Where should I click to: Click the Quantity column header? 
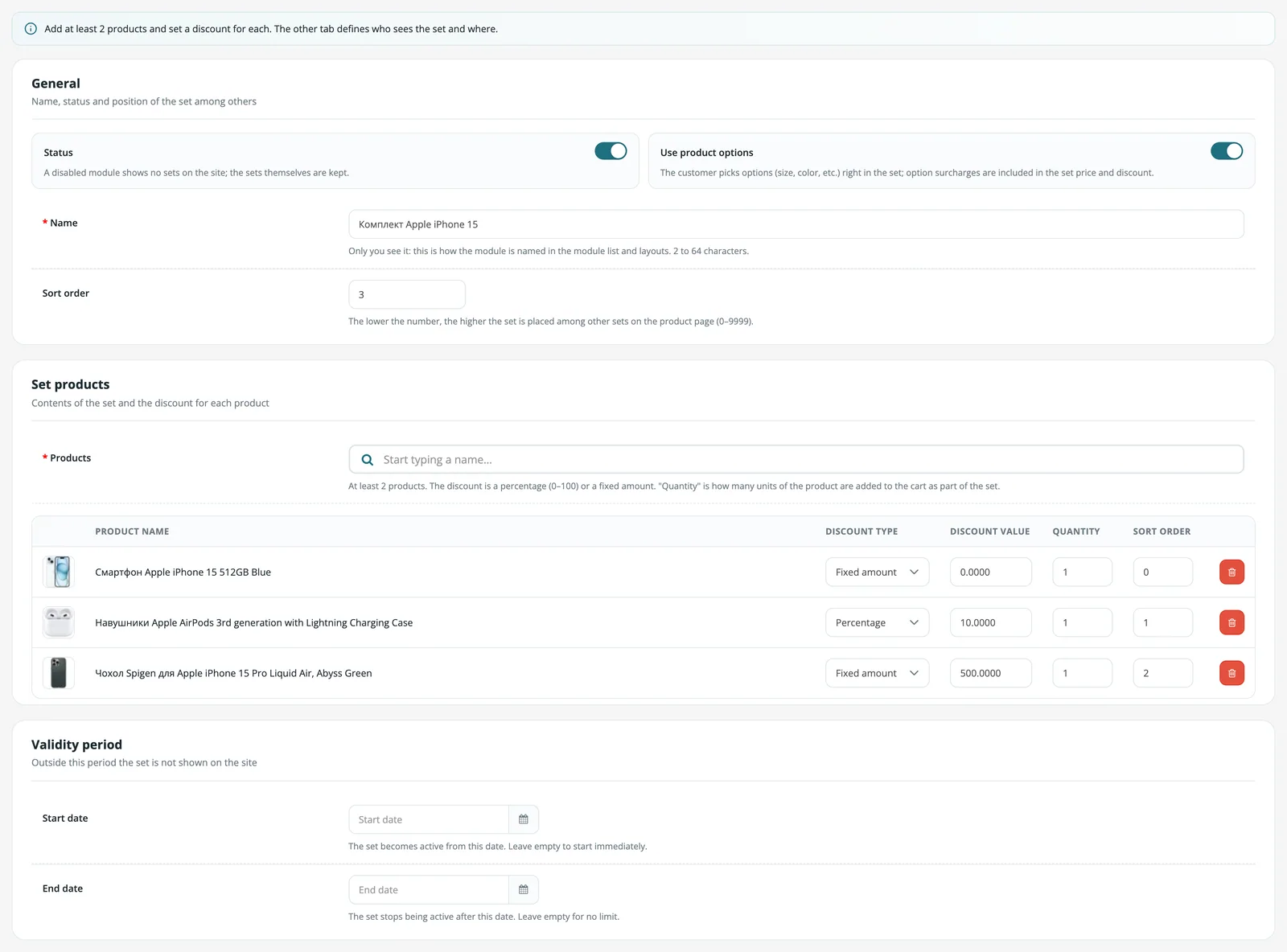1076,531
